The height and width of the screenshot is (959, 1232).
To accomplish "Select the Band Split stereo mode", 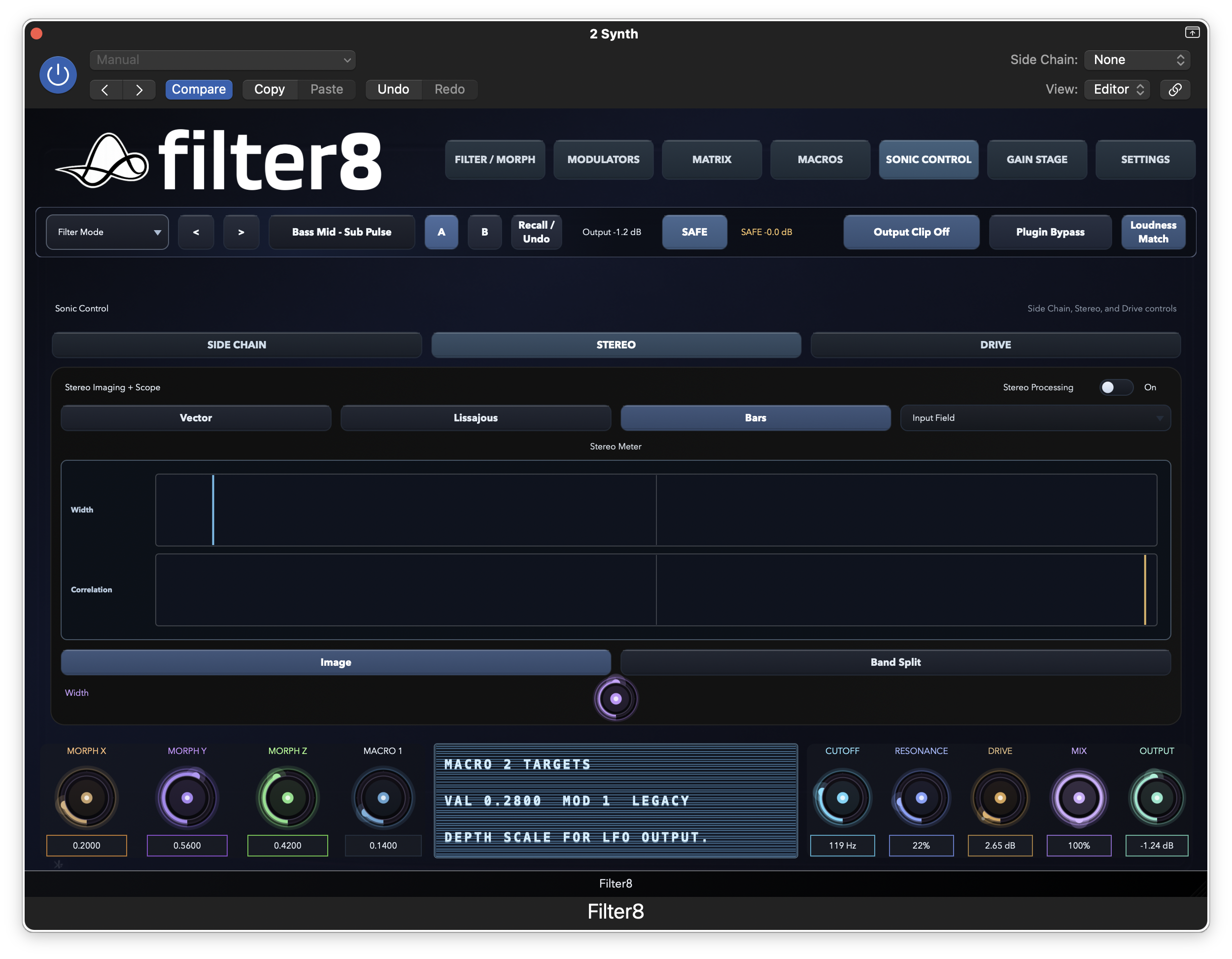I will point(895,662).
